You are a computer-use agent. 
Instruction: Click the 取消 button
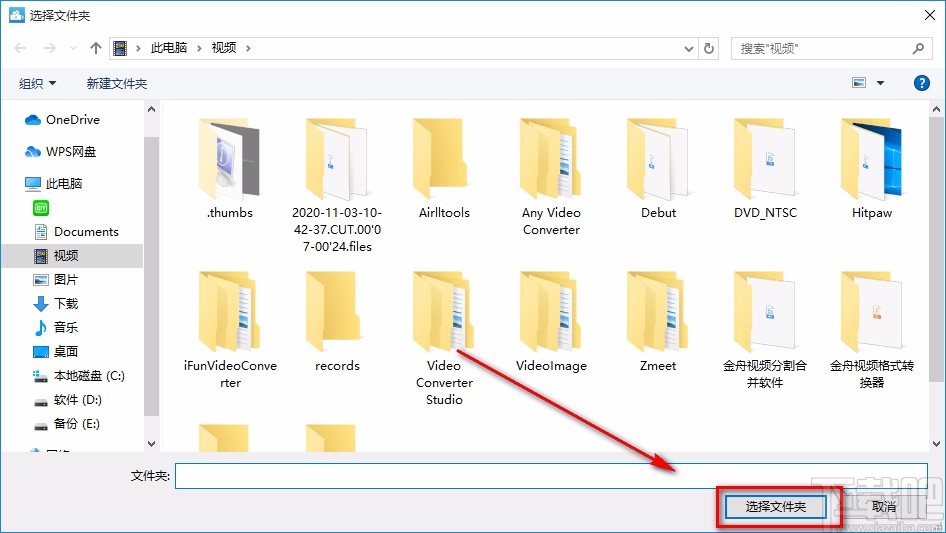pyautogui.click(x=884, y=506)
